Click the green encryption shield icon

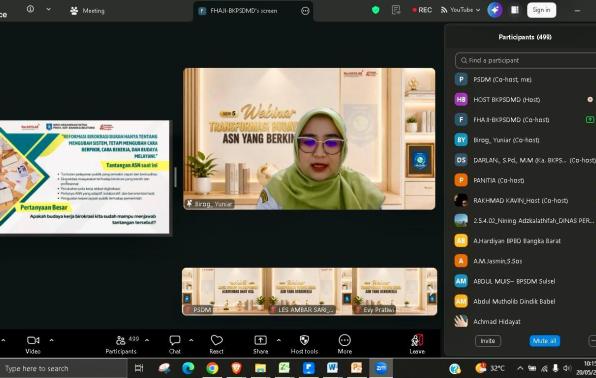376,10
